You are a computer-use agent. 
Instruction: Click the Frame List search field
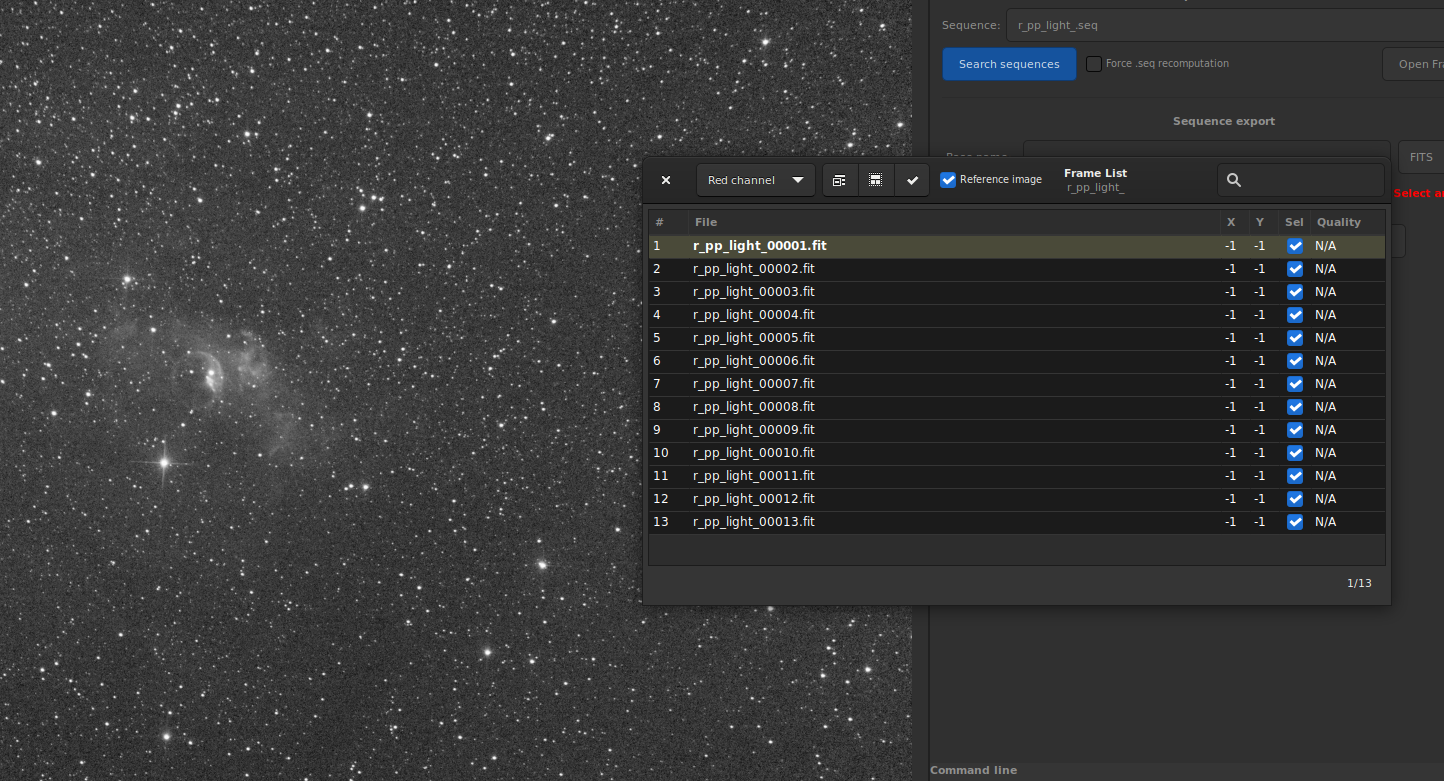(x=1300, y=180)
